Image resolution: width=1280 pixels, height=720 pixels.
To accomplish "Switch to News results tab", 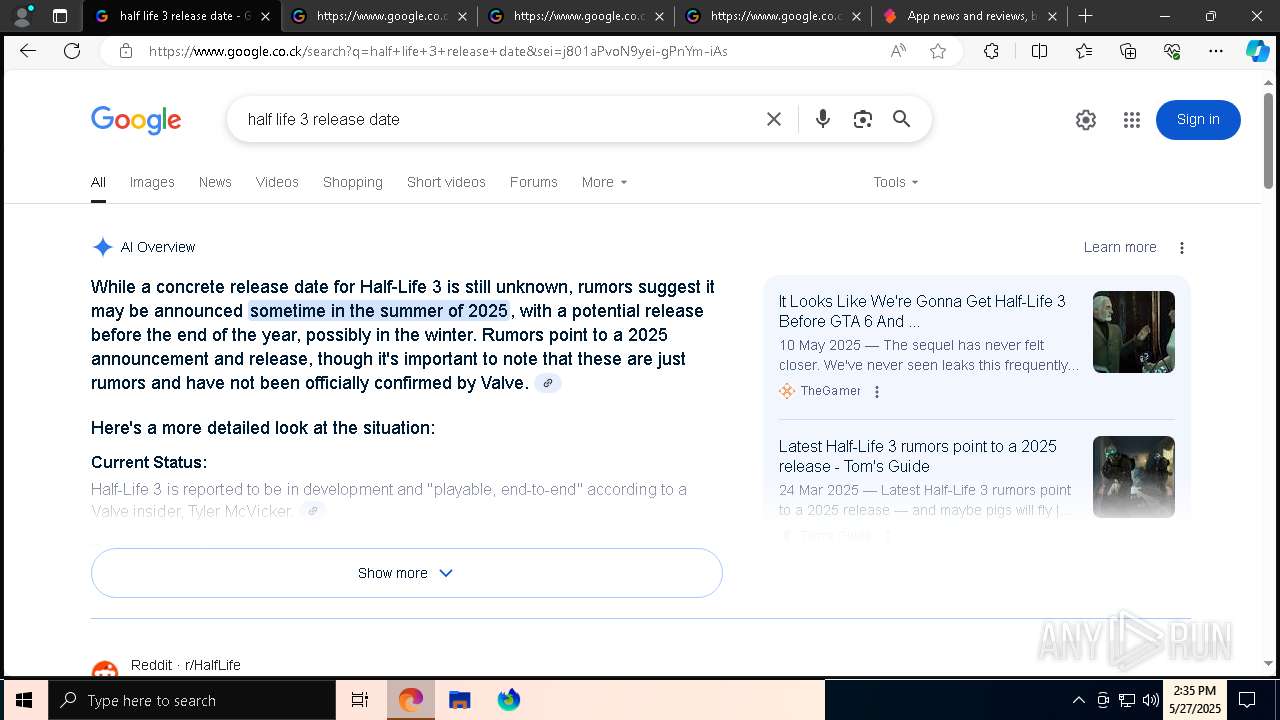I will [x=215, y=182].
